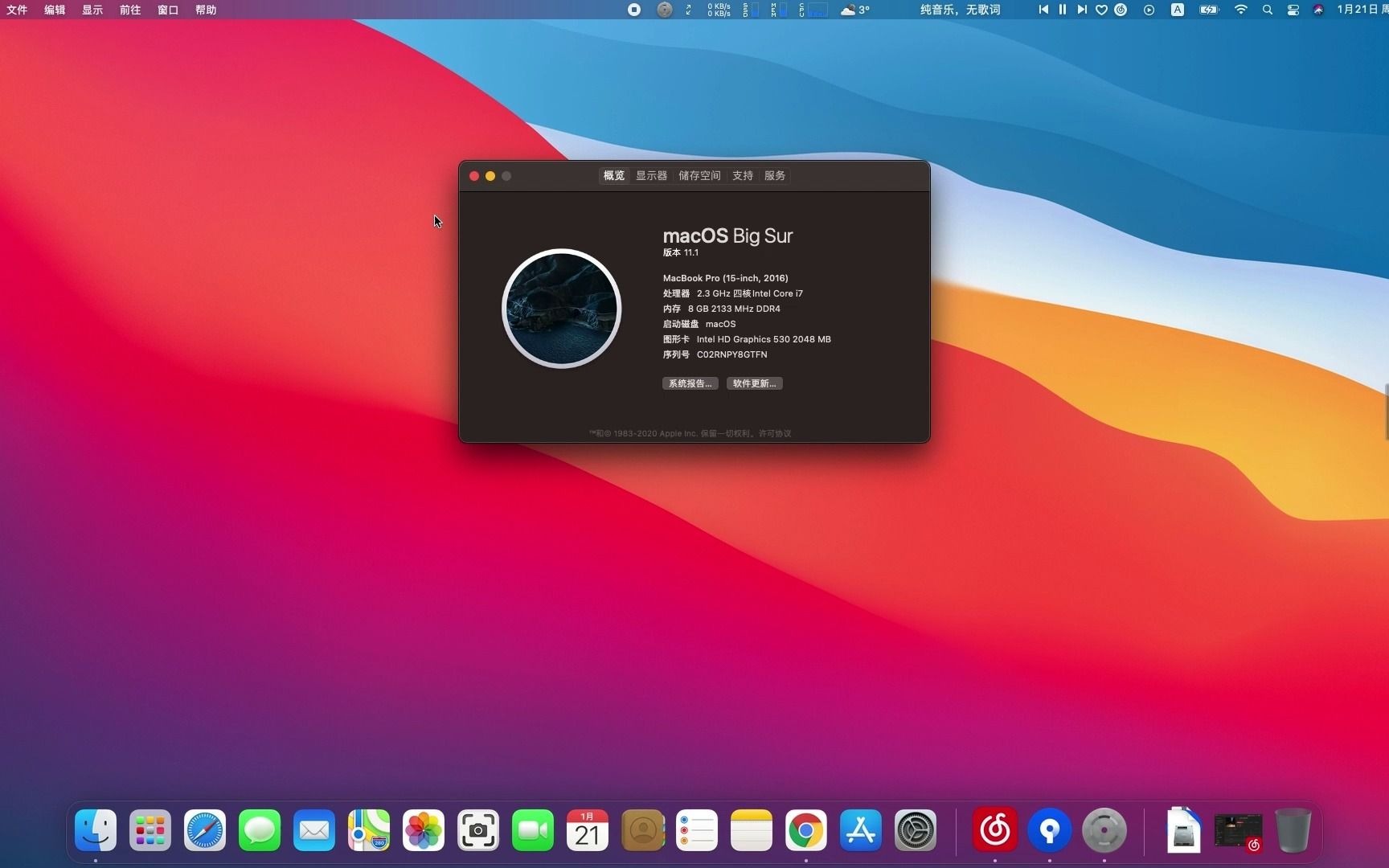Open the 许可协议 link
Screen dimensions: 1389x868
click(x=775, y=433)
